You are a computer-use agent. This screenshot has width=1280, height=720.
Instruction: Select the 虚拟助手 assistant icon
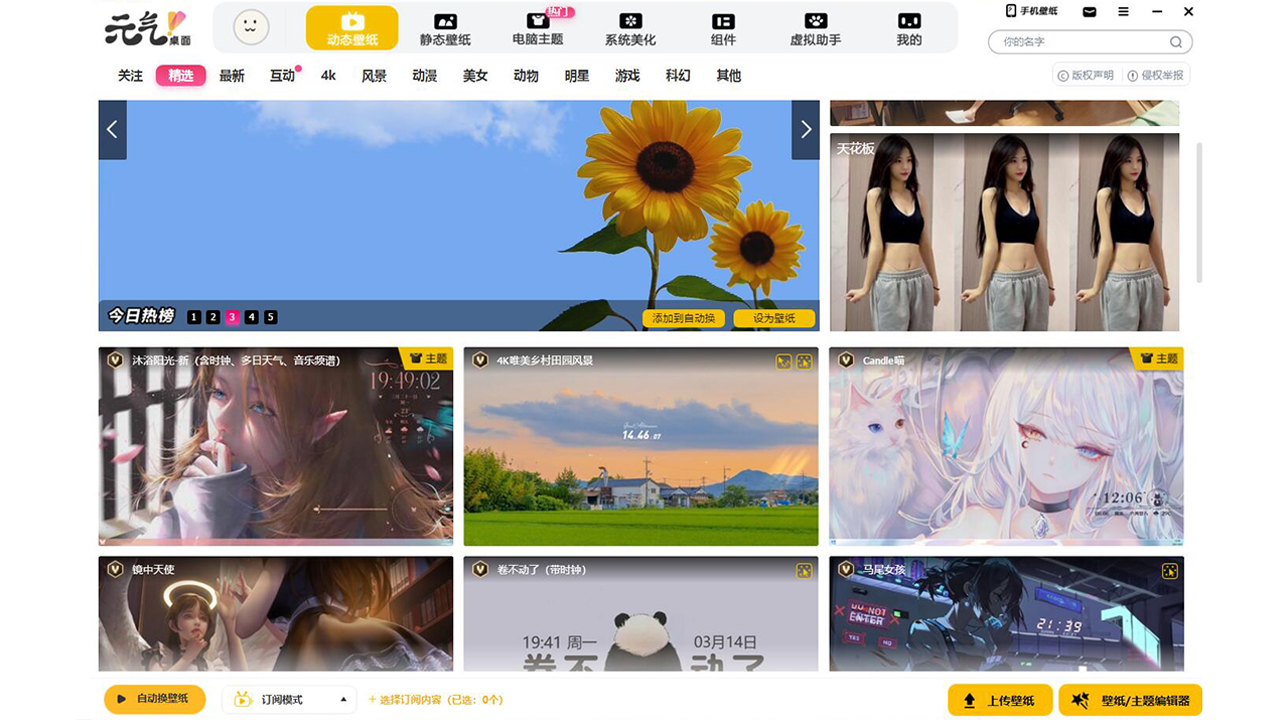pos(814,27)
